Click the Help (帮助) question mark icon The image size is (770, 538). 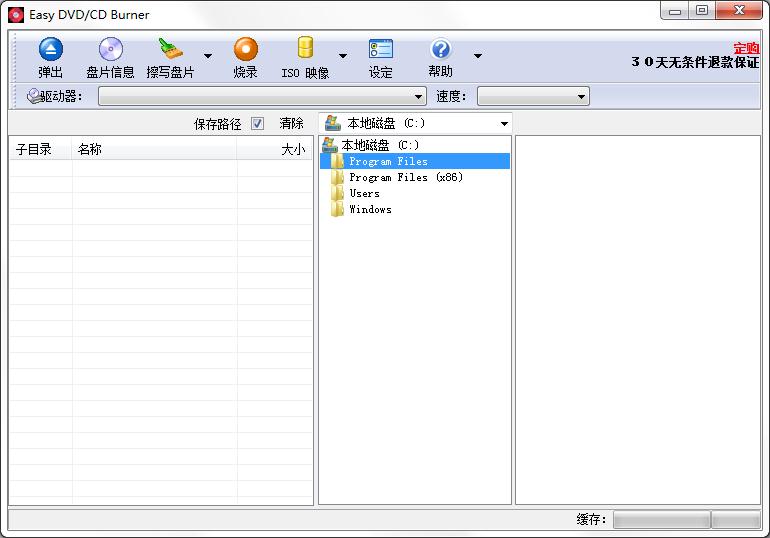click(440, 49)
